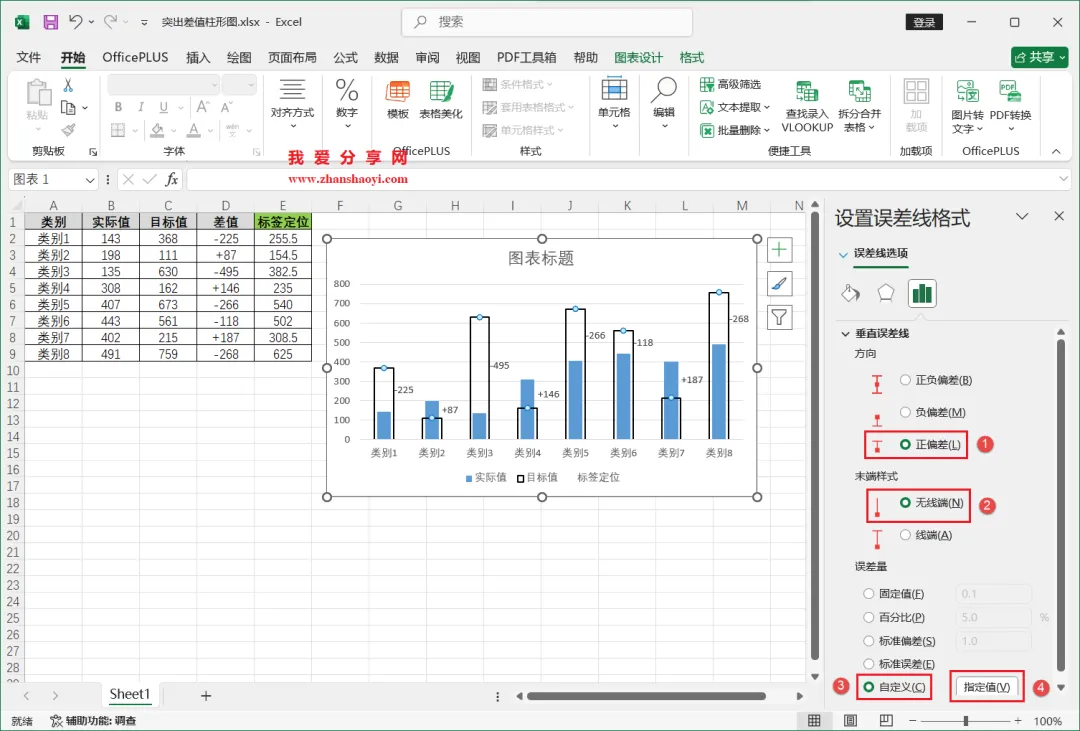Open the 模板 templates tool
The width and height of the screenshot is (1080, 731).
pyautogui.click(x=397, y=99)
